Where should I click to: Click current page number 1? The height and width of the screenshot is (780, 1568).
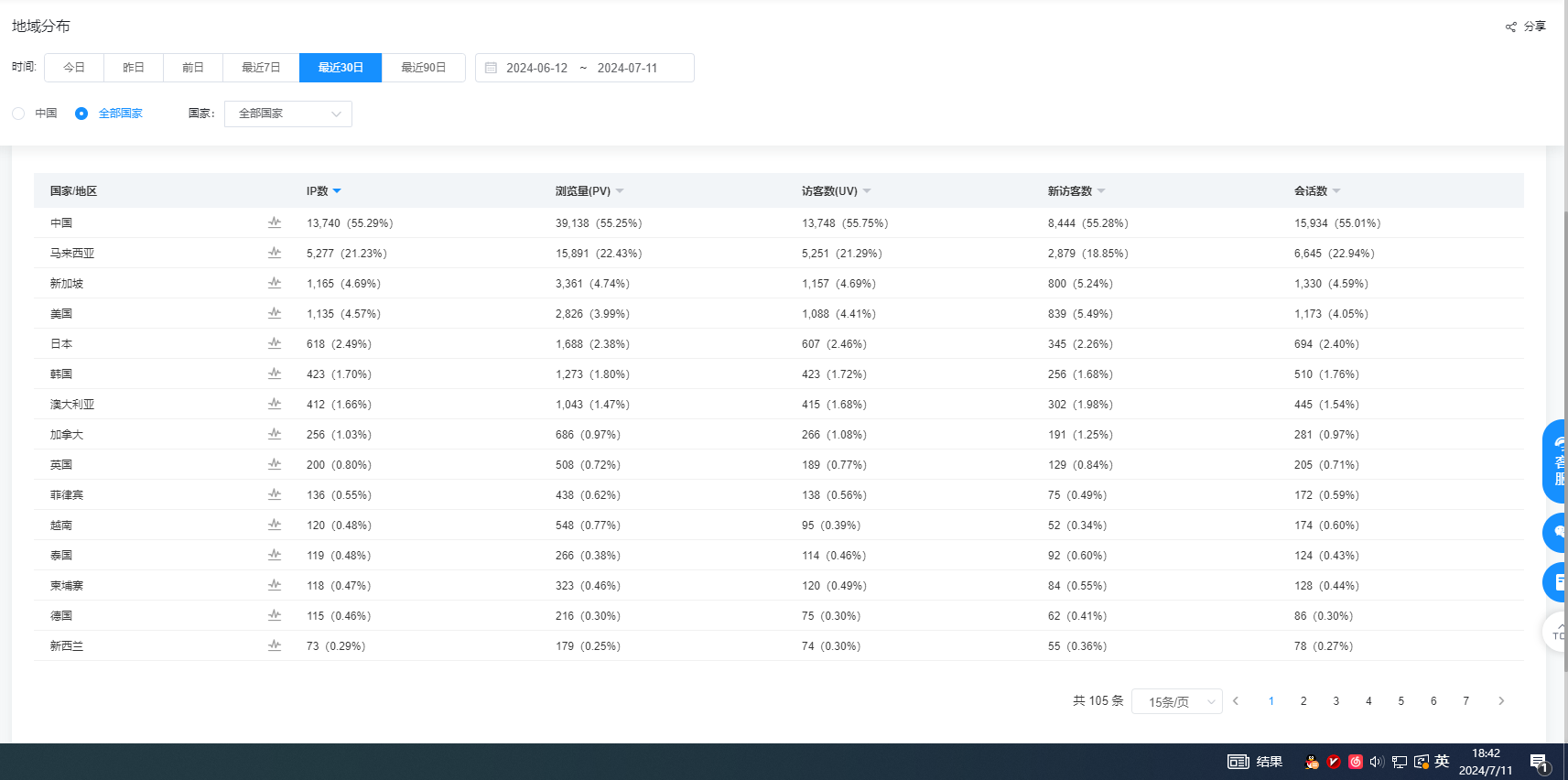[x=1271, y=701]
